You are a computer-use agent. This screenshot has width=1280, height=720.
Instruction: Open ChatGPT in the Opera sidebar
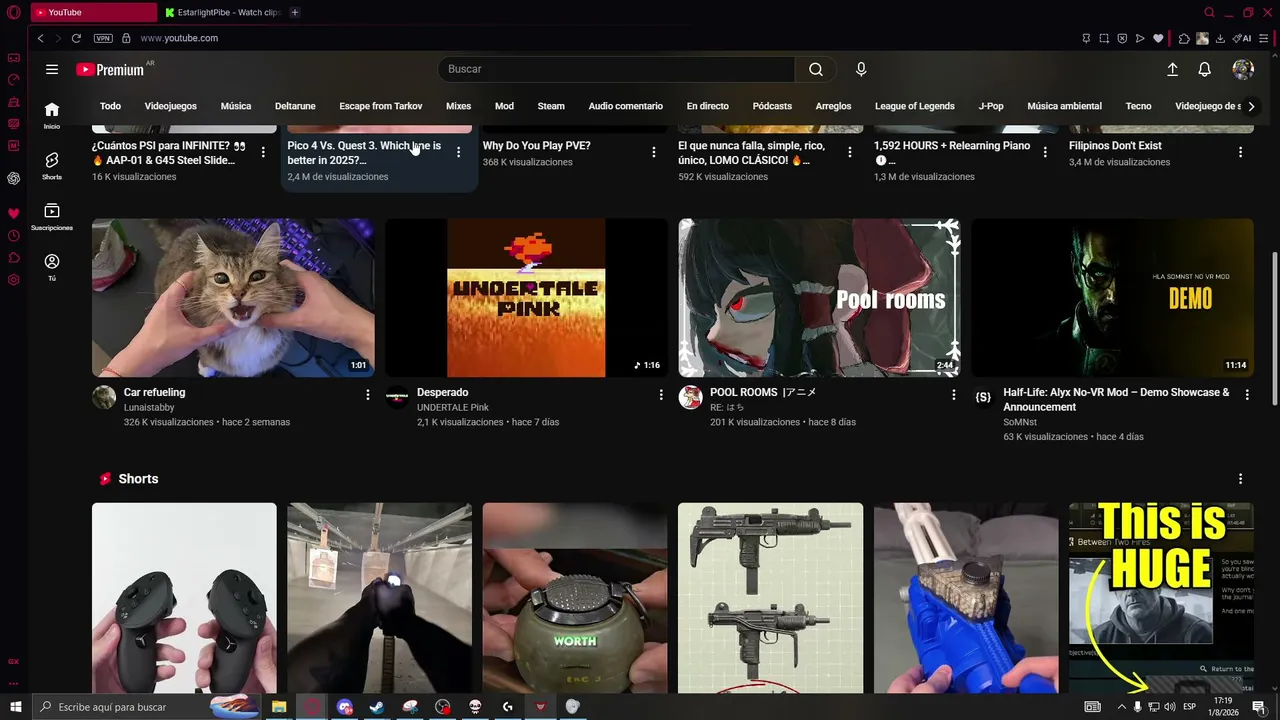pyautogui.click(x=14, y=178)
